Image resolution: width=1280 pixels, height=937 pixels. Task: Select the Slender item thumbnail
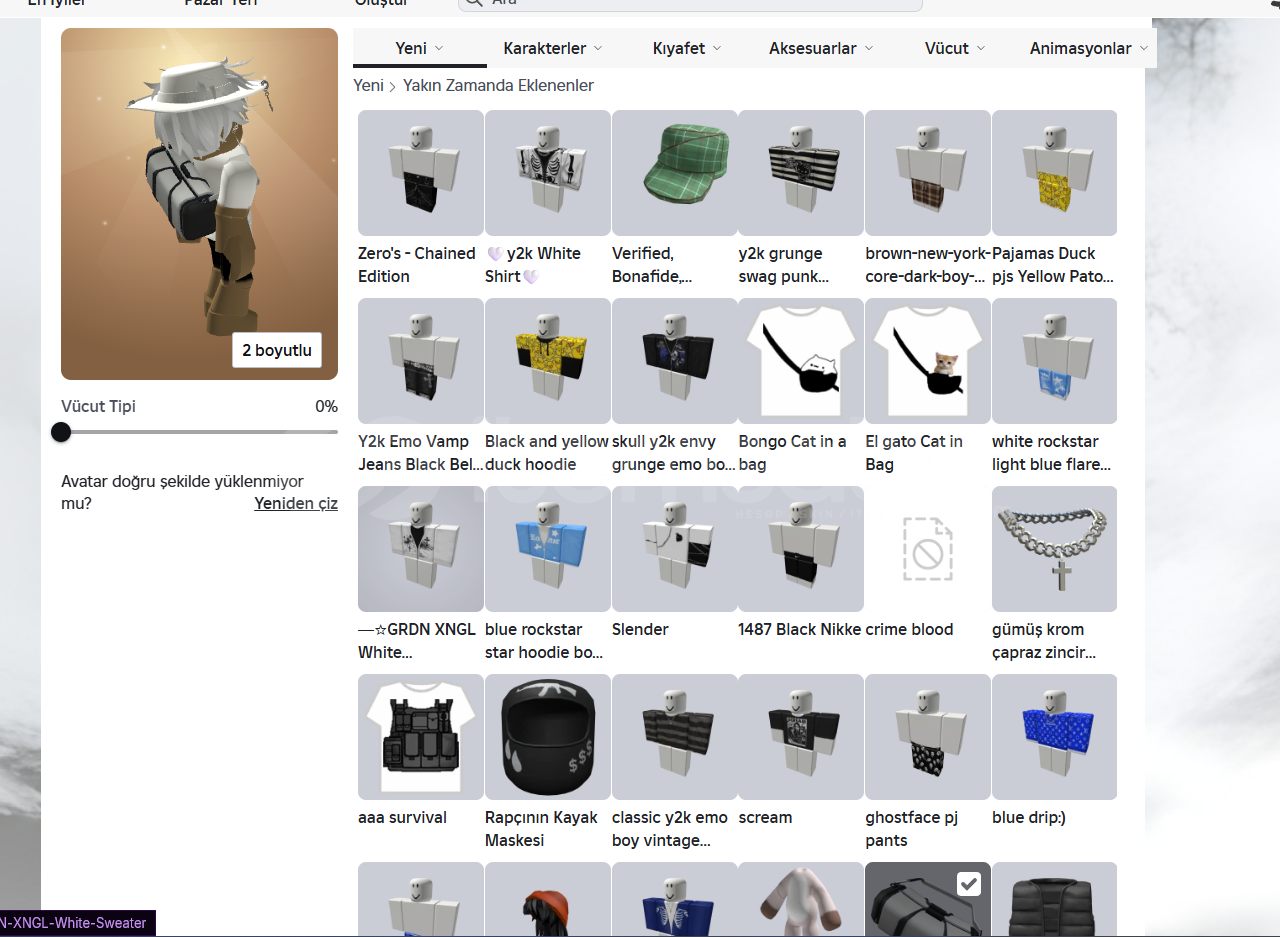[x=675, y=549]
